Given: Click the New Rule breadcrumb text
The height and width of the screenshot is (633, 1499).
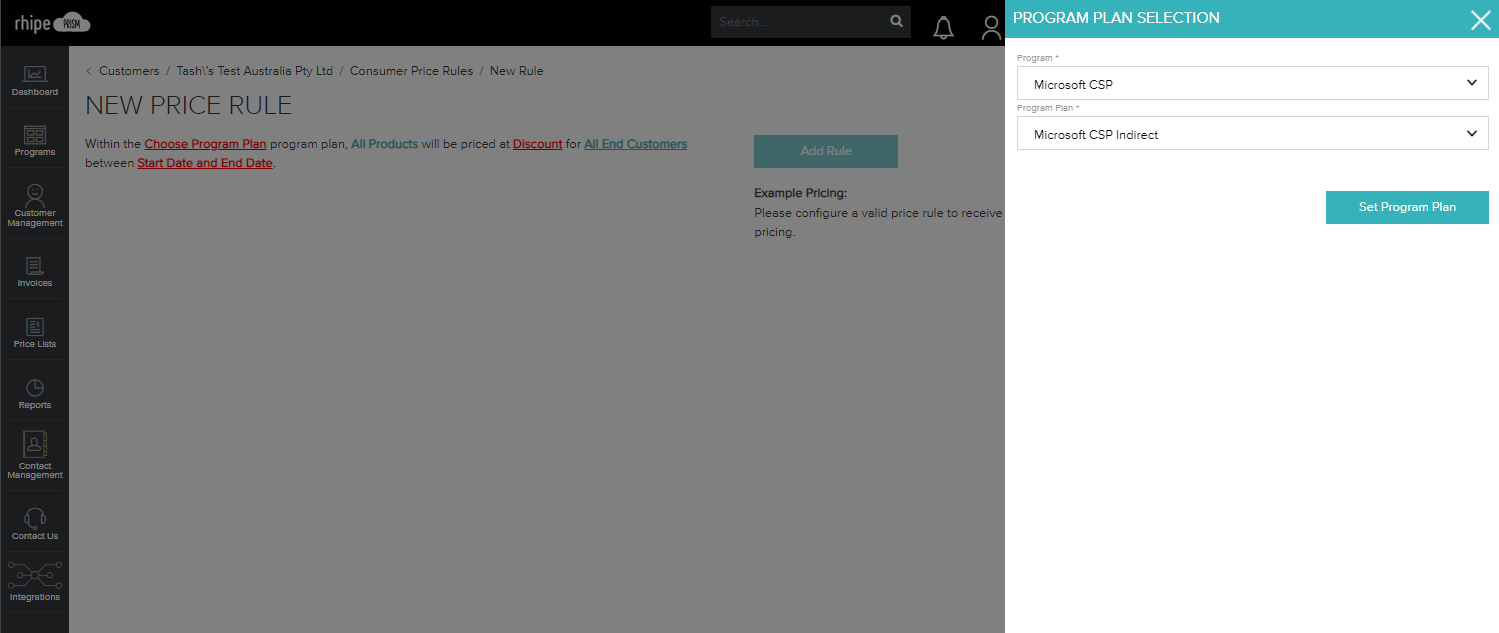Looking at the screenshot, I should click(517, 71).
